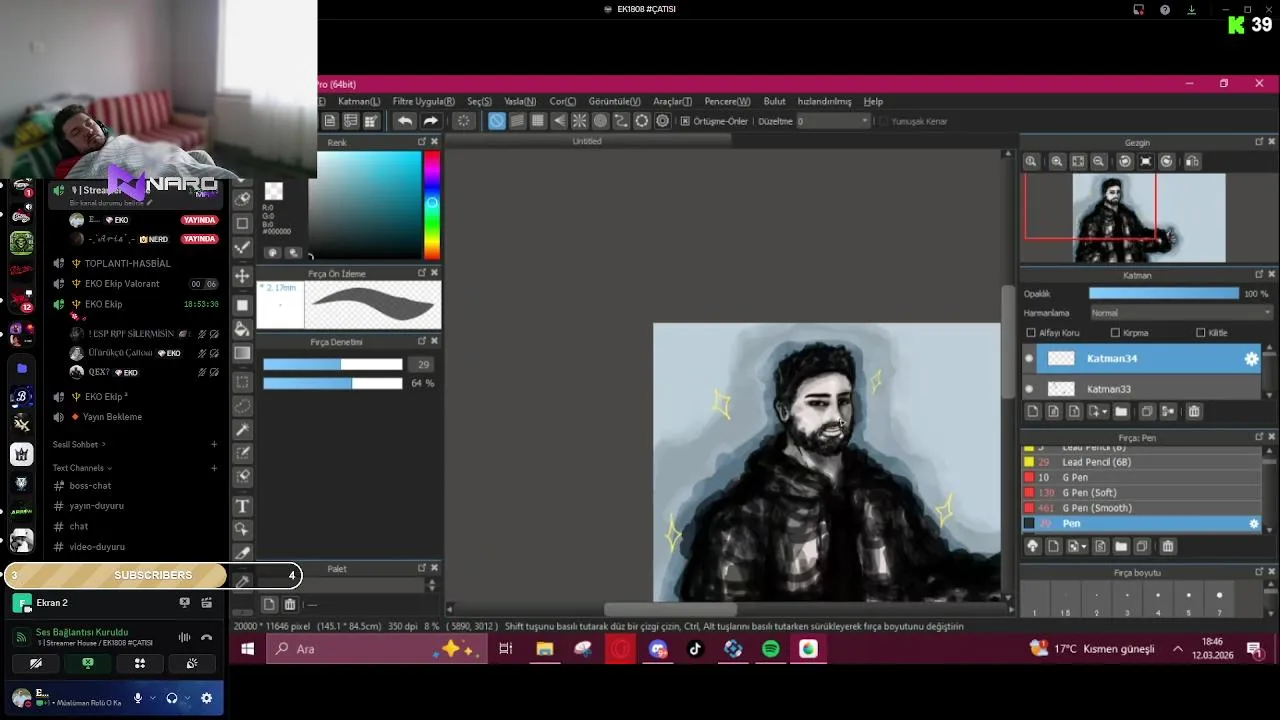Show hidden Windows system tray icons
Image resolution: width=1280 pixels, height=720 pixels.
click(x=1178, y=649)
